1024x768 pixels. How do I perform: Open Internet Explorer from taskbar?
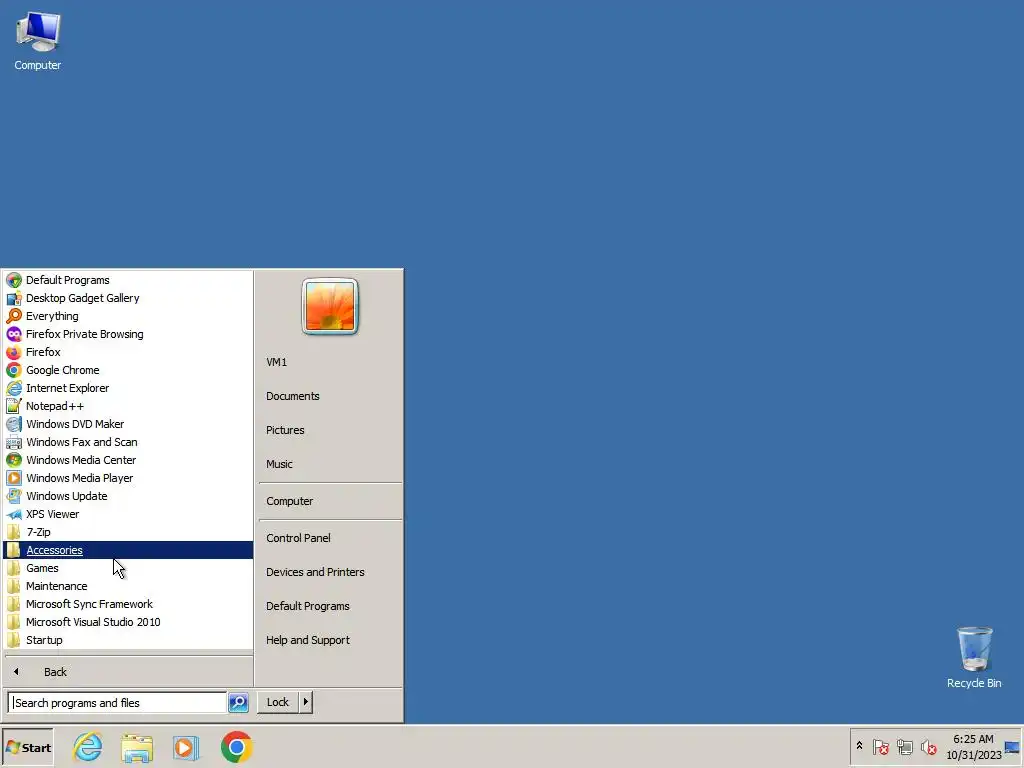[x=88, y=747]
